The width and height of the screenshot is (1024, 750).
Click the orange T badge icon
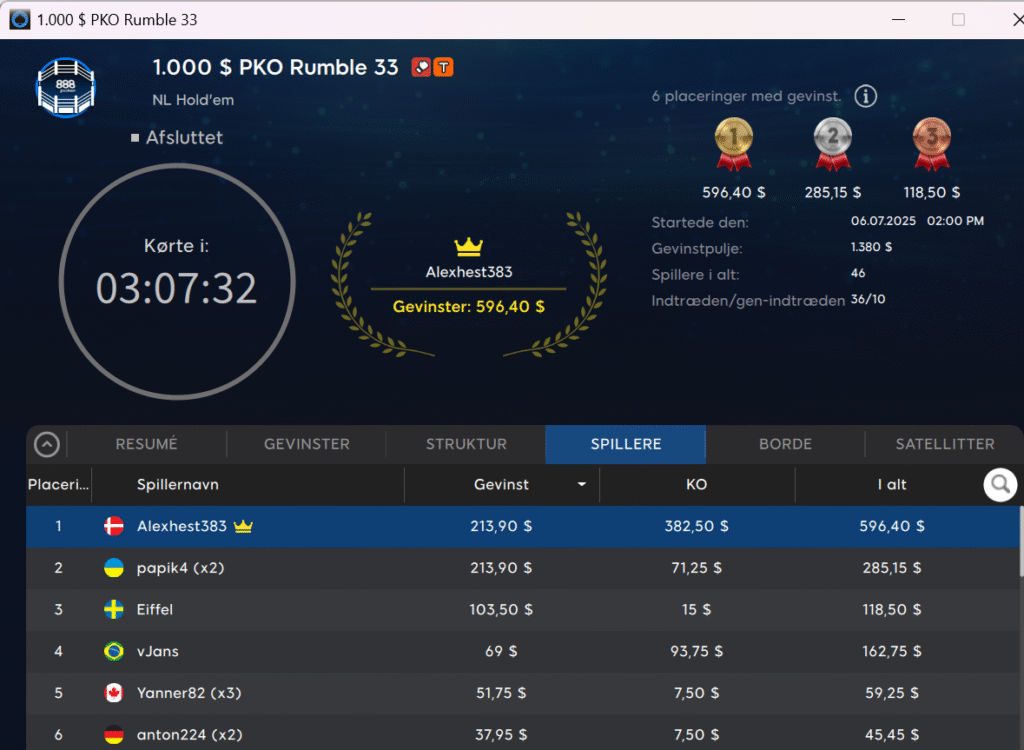[x=443, y=68]
